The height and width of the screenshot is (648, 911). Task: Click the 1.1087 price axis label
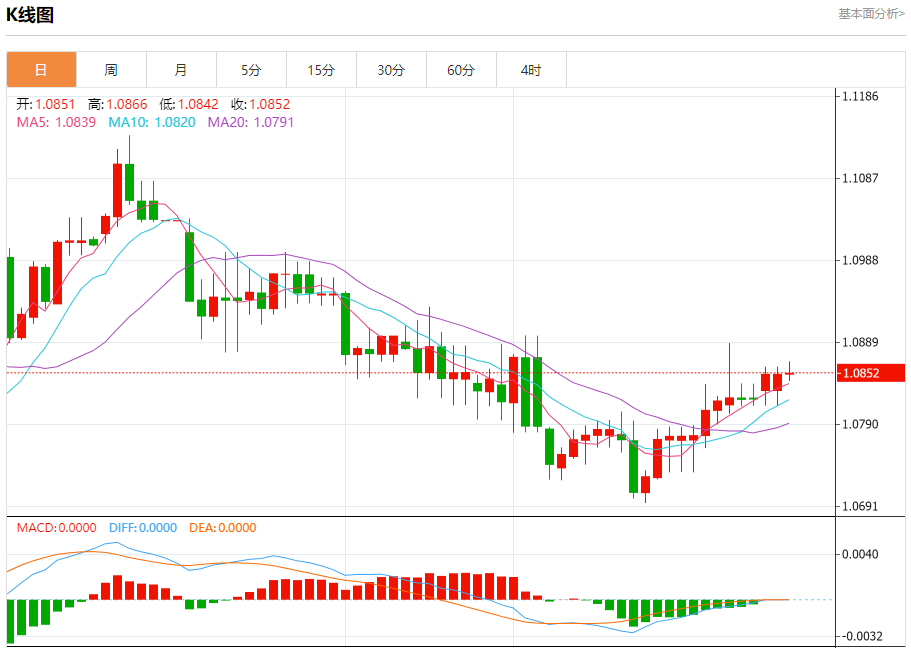coord(860,178)
